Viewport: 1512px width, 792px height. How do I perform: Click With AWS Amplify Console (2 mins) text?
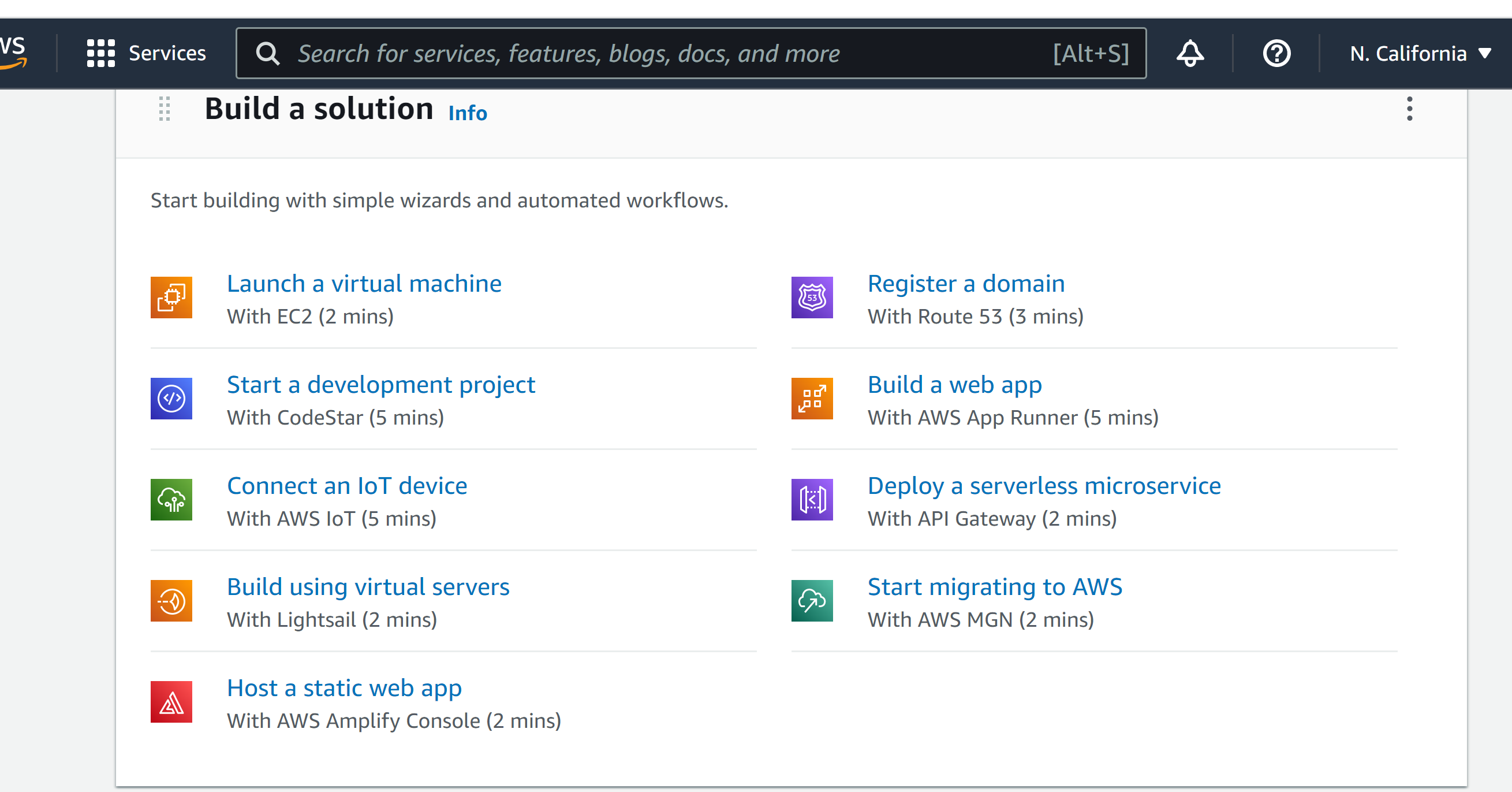click(x=394, y=721)
